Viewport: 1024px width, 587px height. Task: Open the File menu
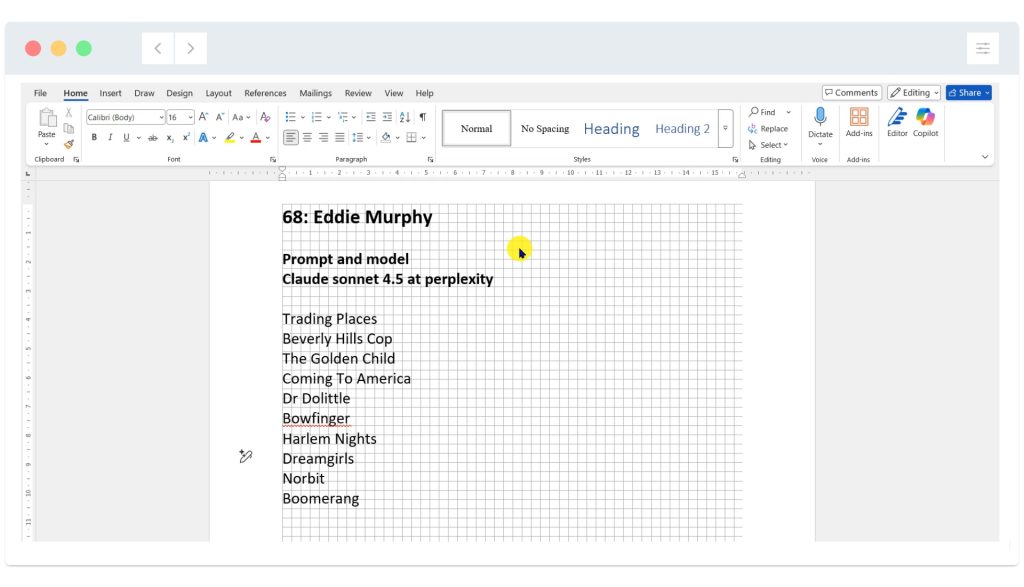[x=40, y=93]
